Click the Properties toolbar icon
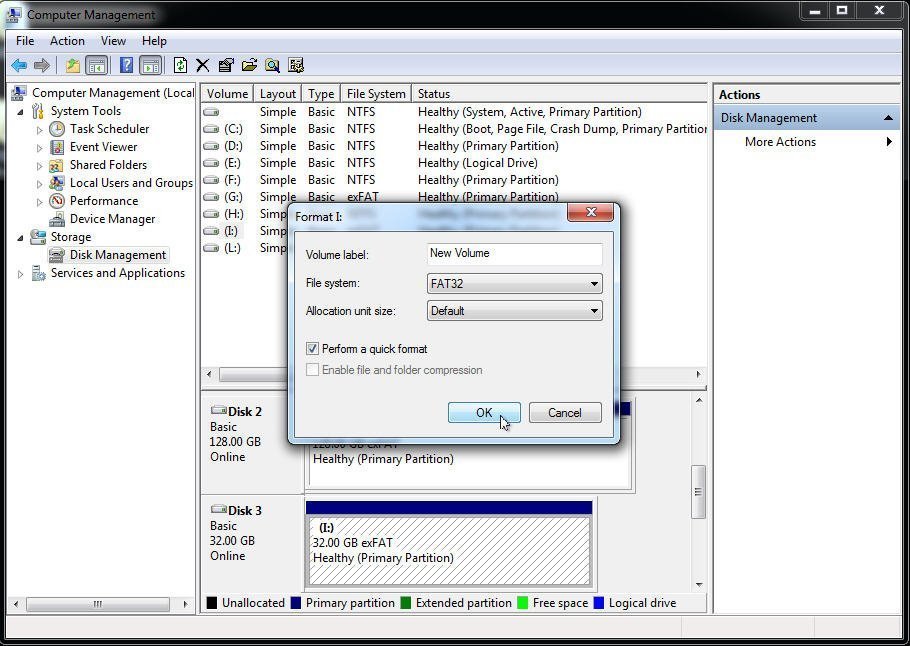Screen dimensions: 910x646 tap(226, 65)
